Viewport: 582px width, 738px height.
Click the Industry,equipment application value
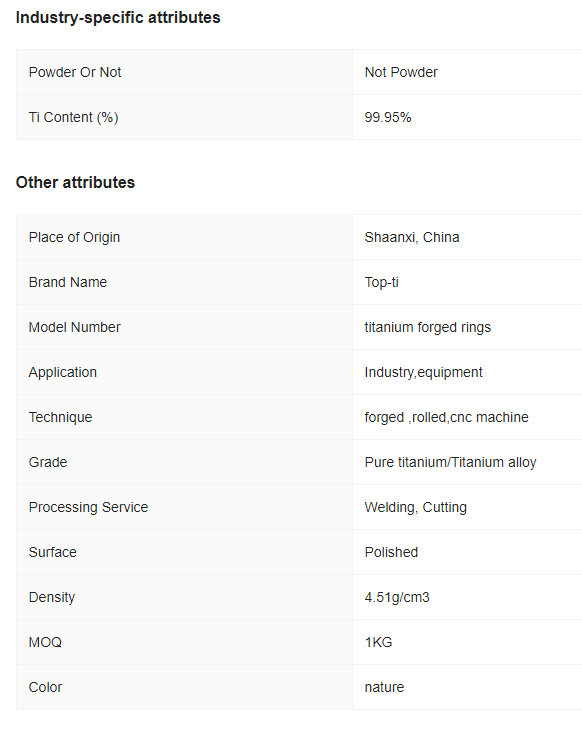(x=423, y=372)
